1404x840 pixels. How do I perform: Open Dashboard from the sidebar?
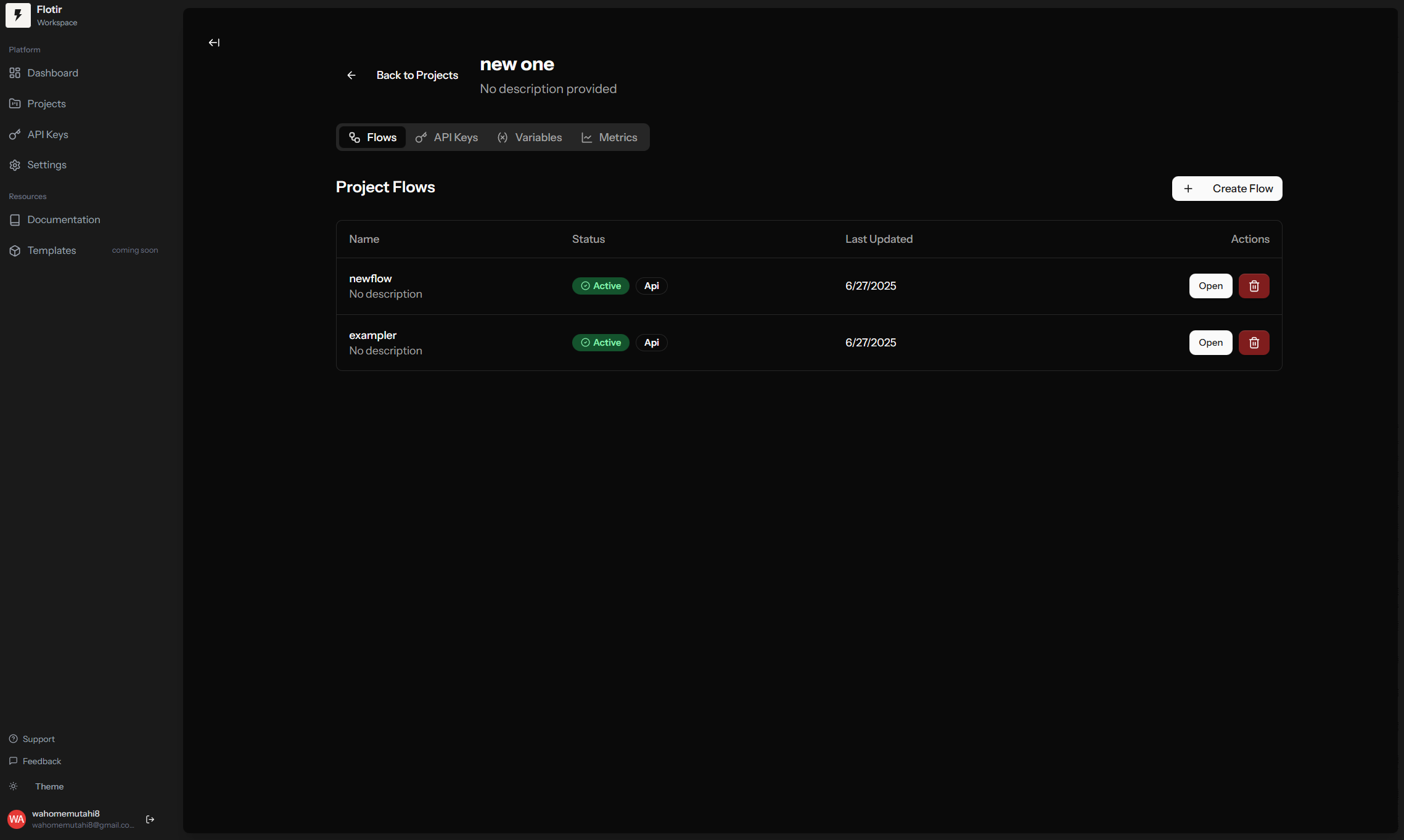[x=52, y=73]
